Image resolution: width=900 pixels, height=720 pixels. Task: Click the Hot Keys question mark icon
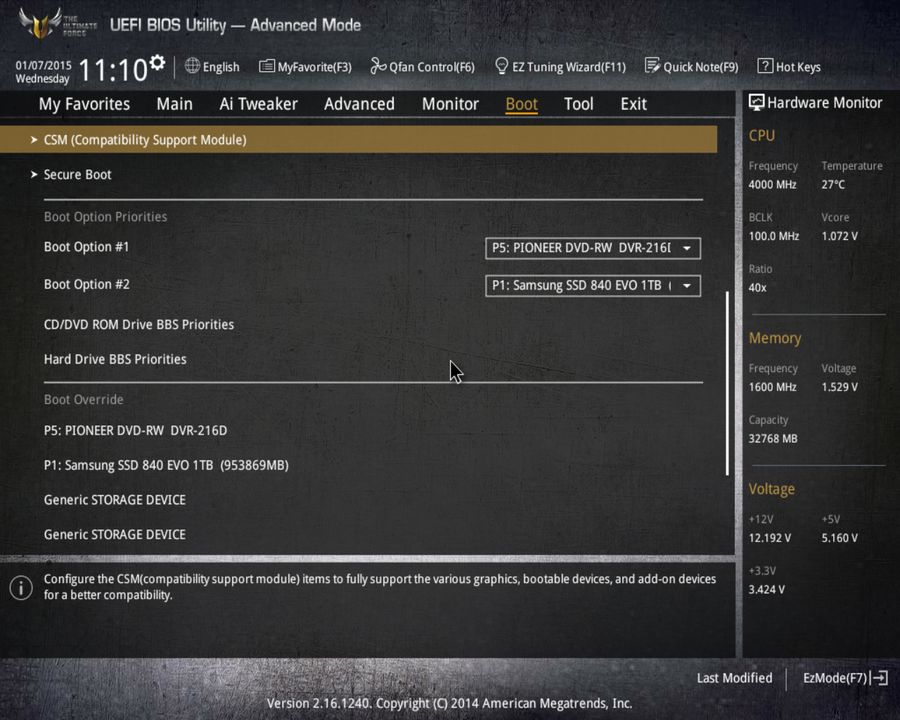click(765, 66)
